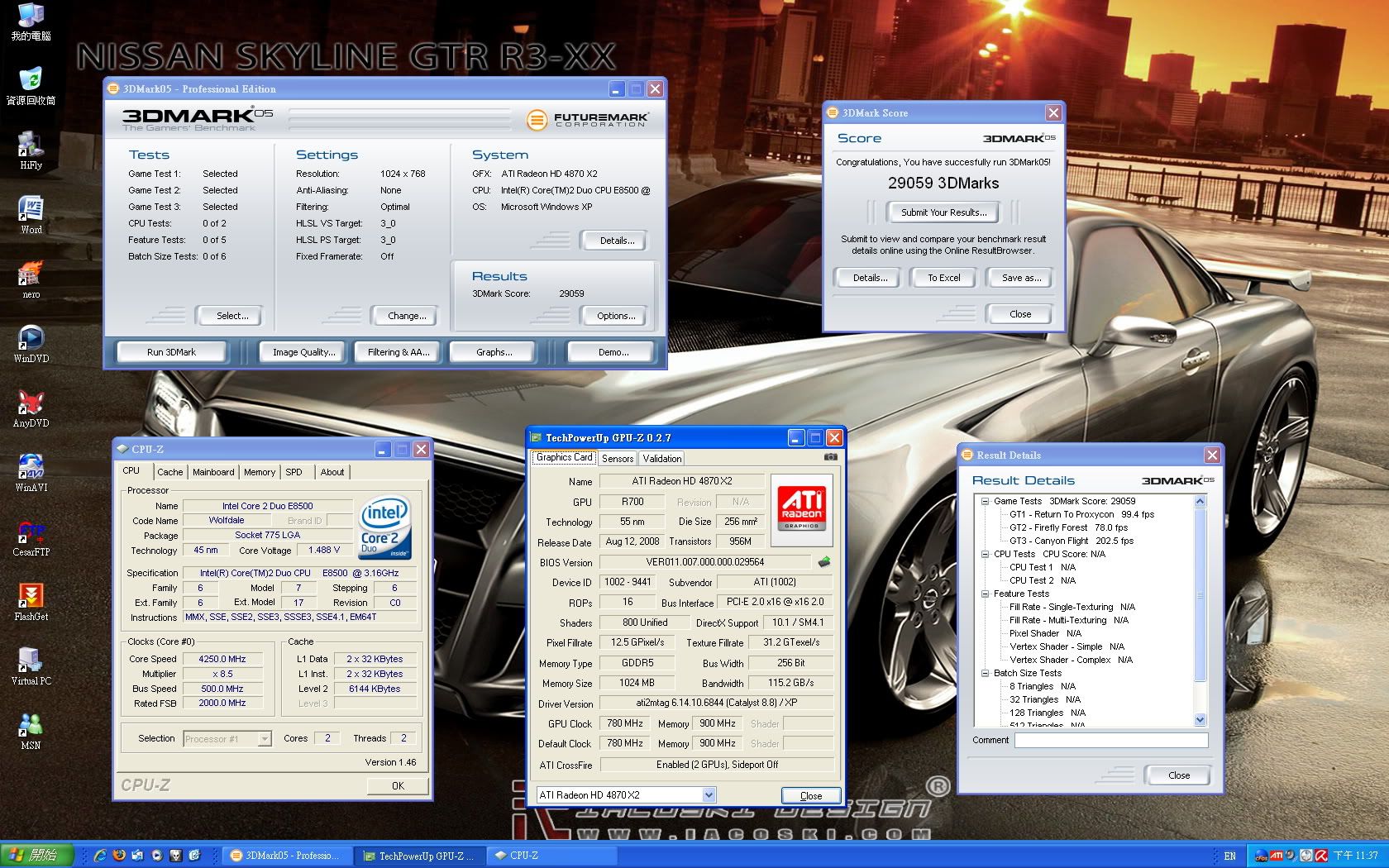The height and width of the screenshot is (868, 1389).
Task: Switch to the Validation tab in GPU-Z
Action: point(662,458)
